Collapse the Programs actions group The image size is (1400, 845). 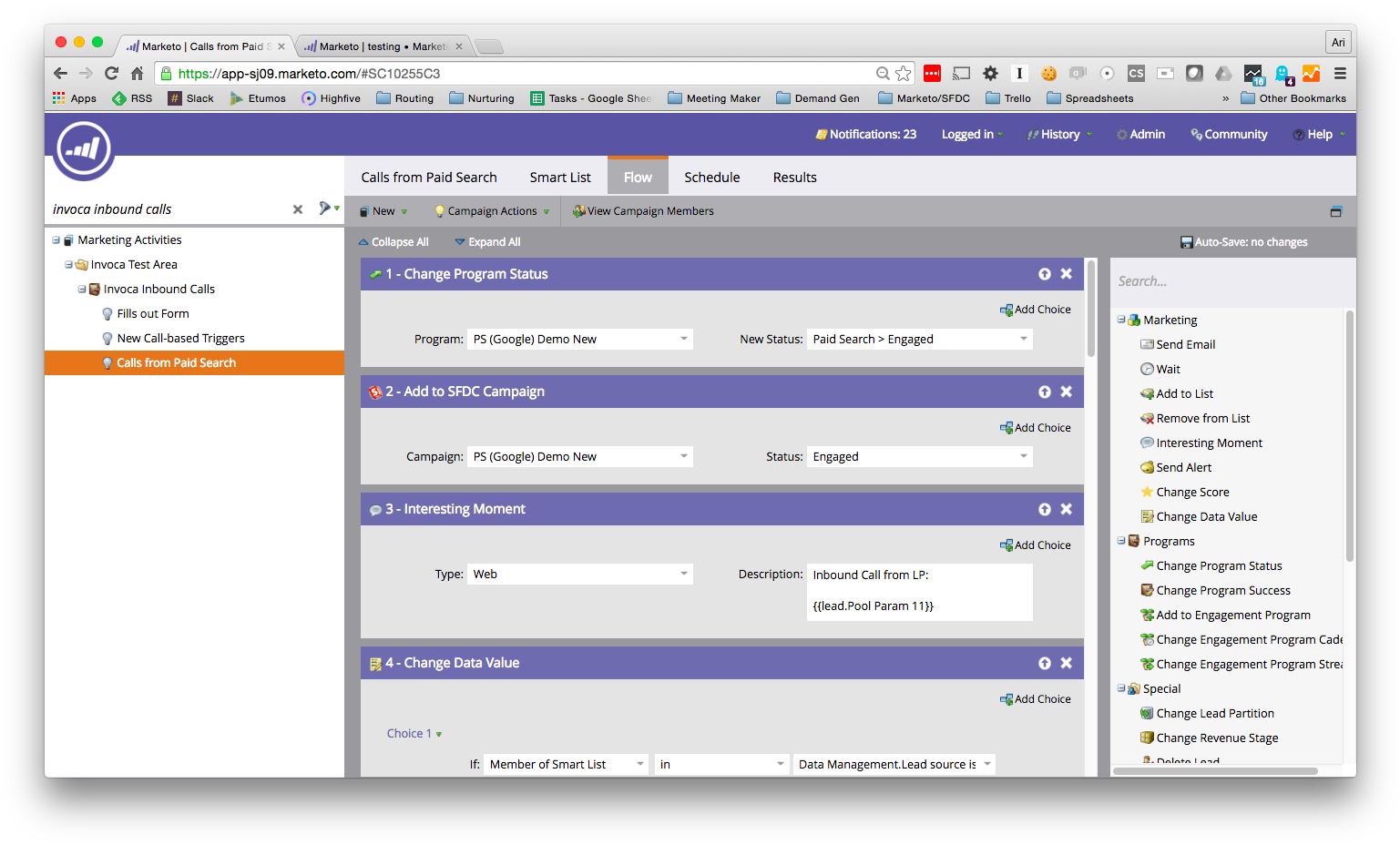click(1121, 541)
